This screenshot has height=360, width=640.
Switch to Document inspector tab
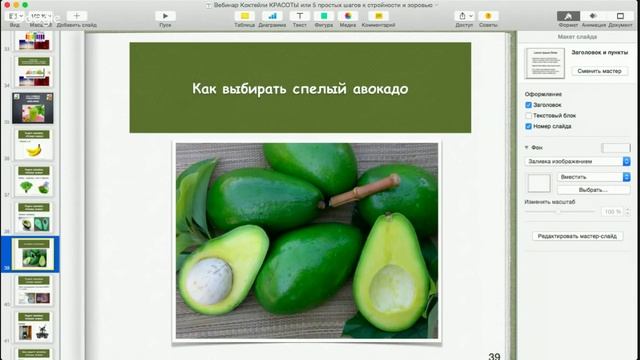[620, 16]
